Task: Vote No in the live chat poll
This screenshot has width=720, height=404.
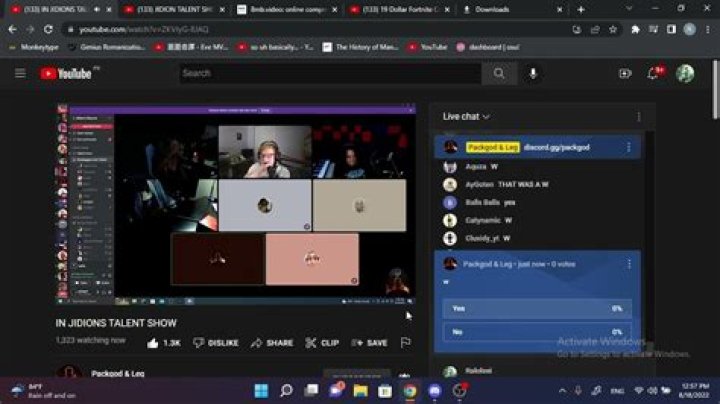Action: click(536, 331)
